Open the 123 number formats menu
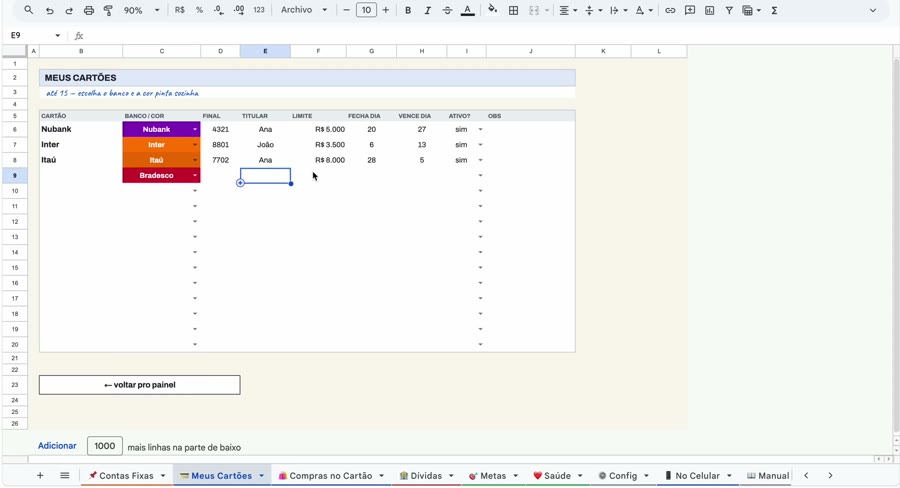This screenshot has height=488, width=900. (259, 10)
